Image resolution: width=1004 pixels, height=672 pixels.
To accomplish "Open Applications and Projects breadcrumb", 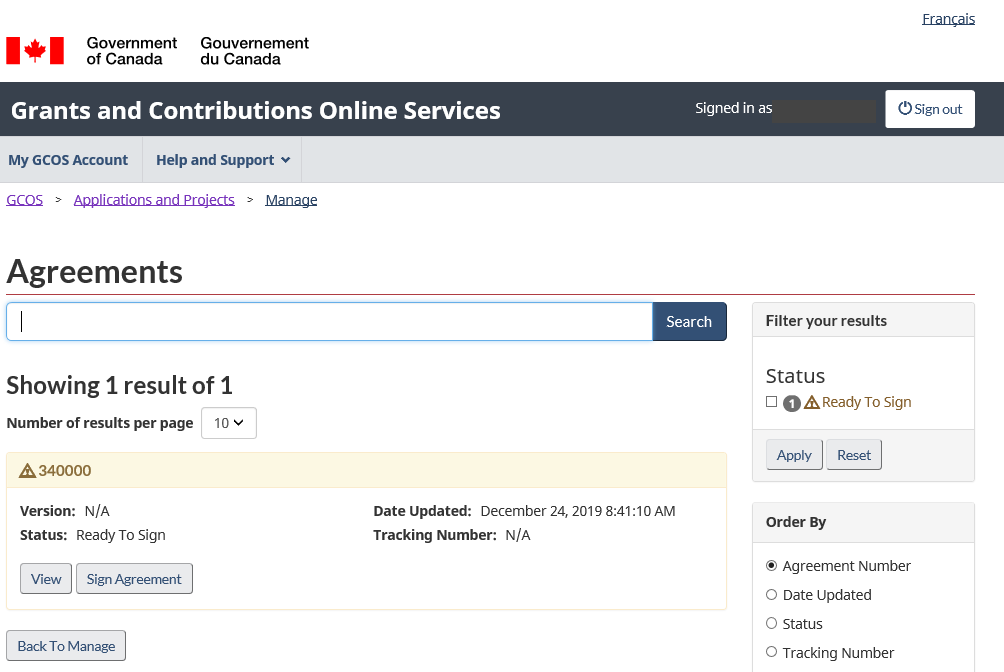I will [x=154, y=200].
